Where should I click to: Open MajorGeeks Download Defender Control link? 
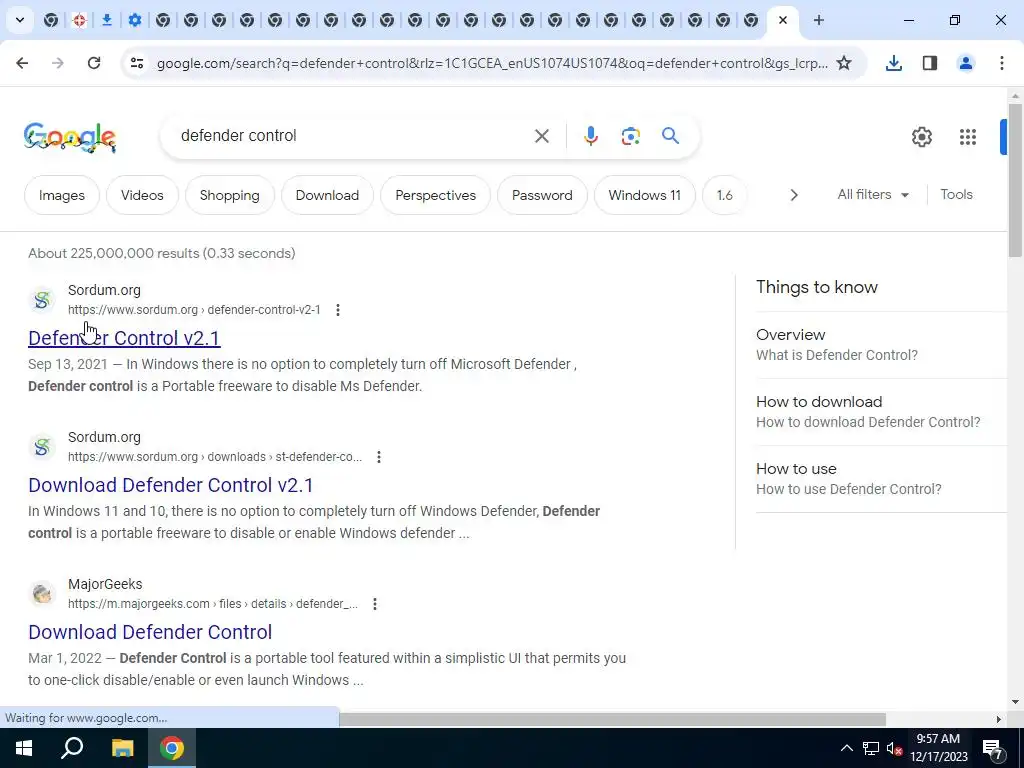(x=150, y=632)
